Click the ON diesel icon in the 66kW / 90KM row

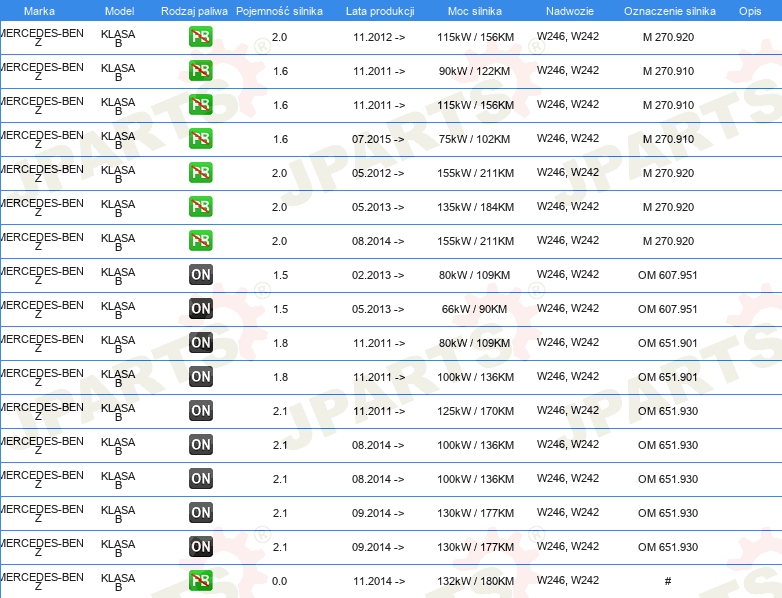point(200,309)
